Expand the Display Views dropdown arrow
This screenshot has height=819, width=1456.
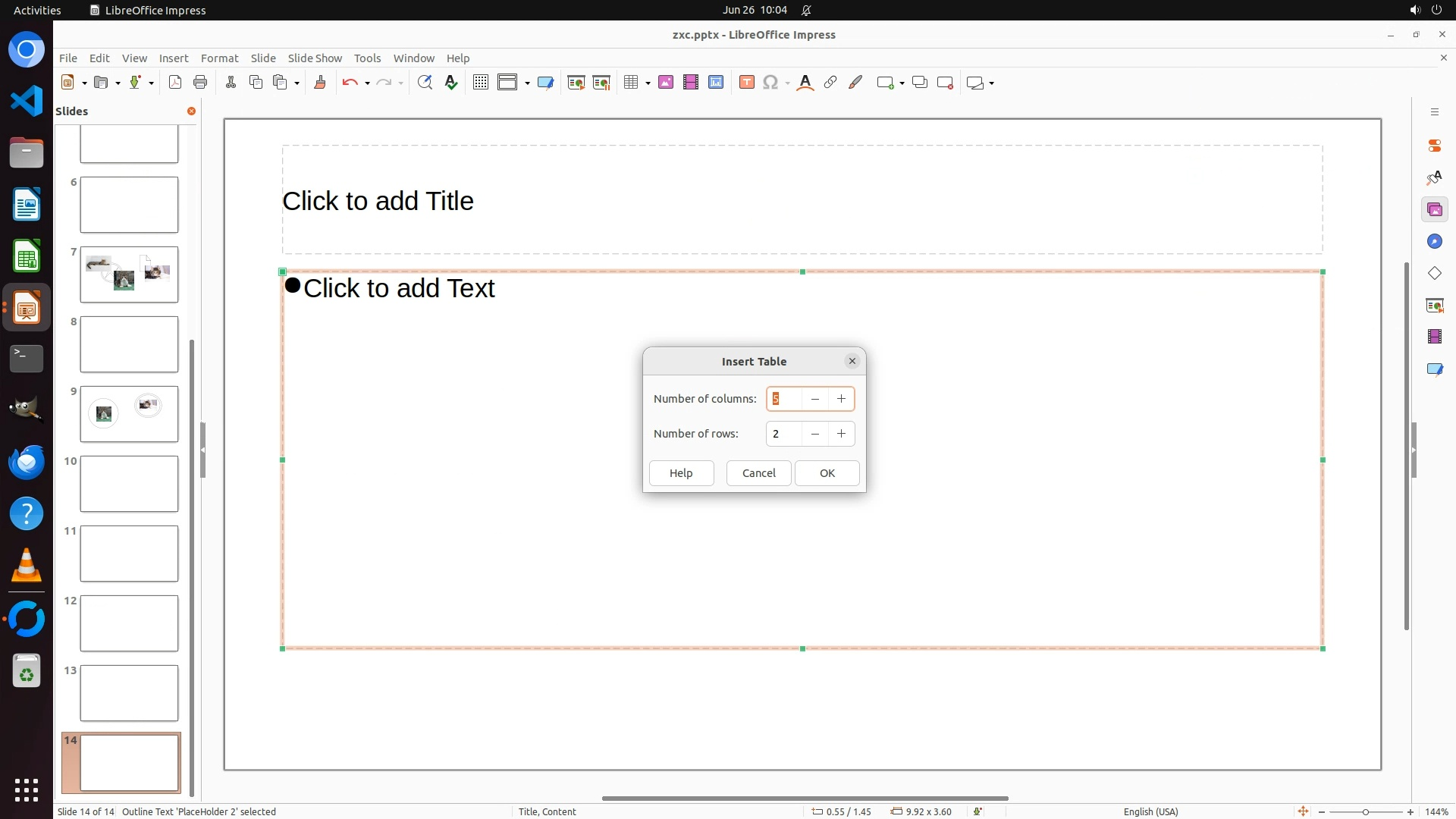pyautogui.click(x=527, y=83)
